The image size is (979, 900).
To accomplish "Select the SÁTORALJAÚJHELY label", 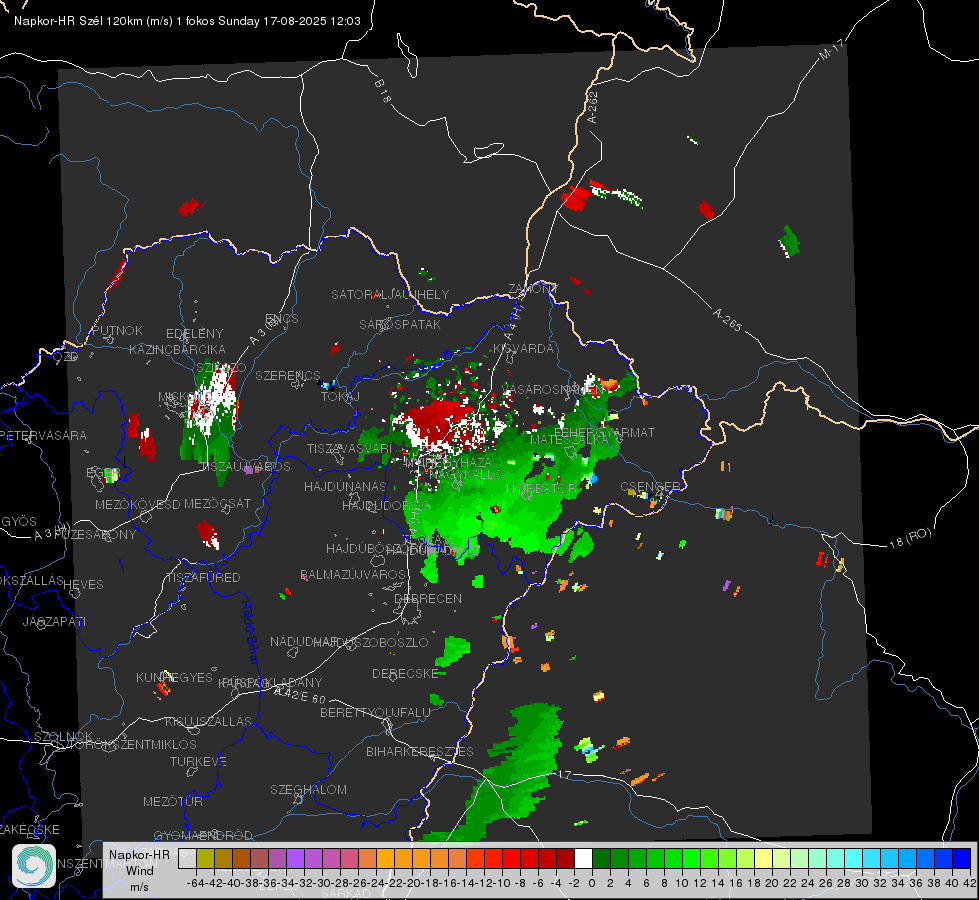I will tap(390, 294).
